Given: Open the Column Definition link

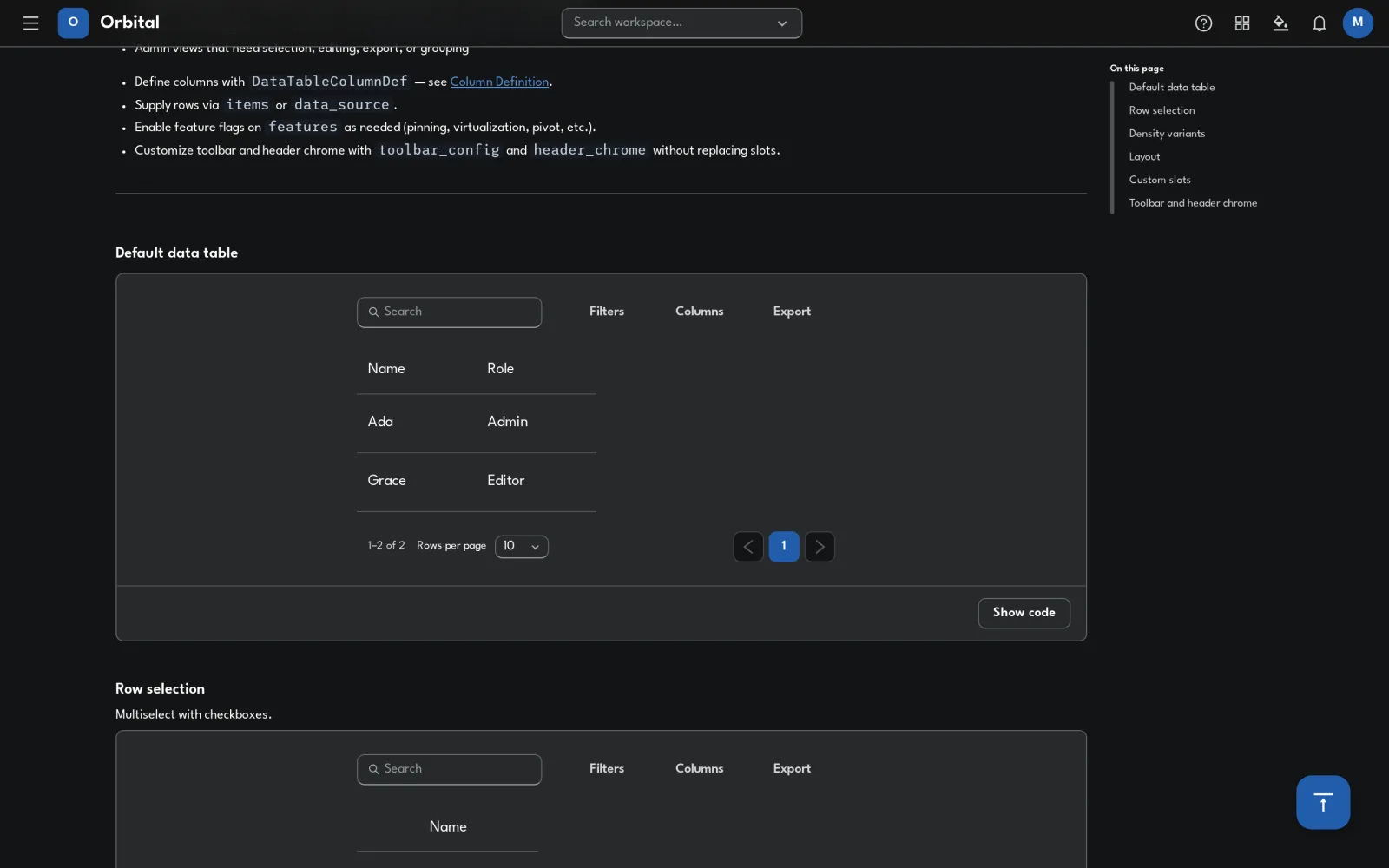Looking at the screenshot, I should 499,82.
